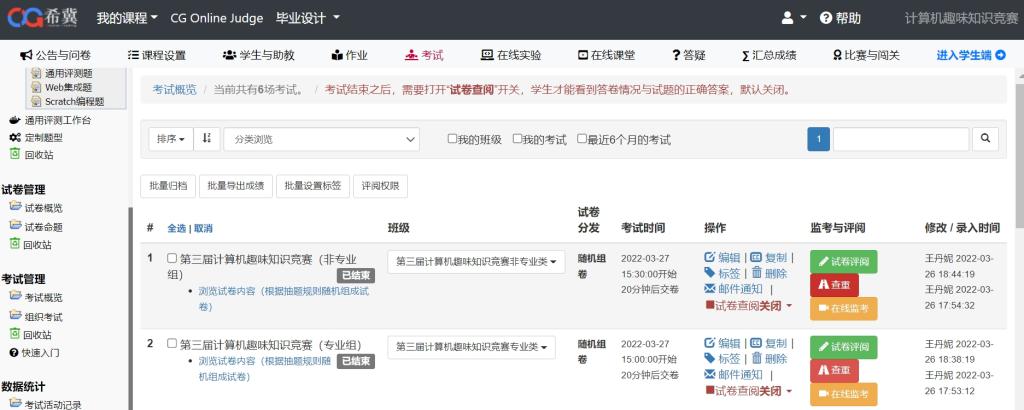
Task: Switch to the 作业 tab
Action: click(x=347, y=55)
